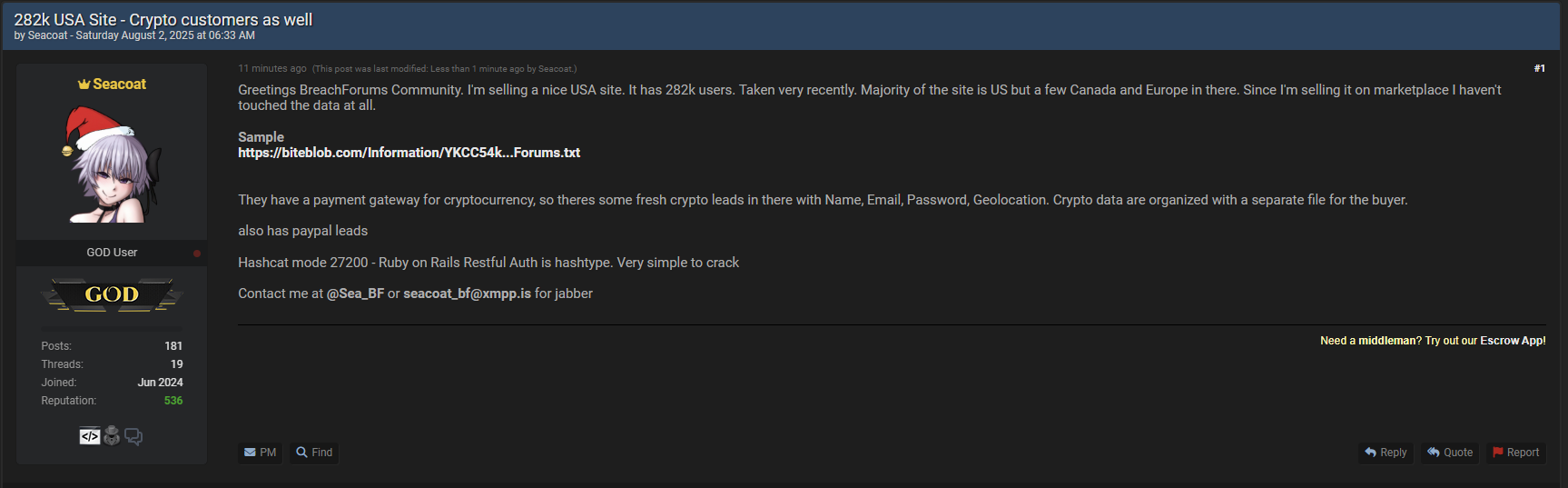Click the chat bubbles award badge
The image size is (1568, 488).
[133, 437]
